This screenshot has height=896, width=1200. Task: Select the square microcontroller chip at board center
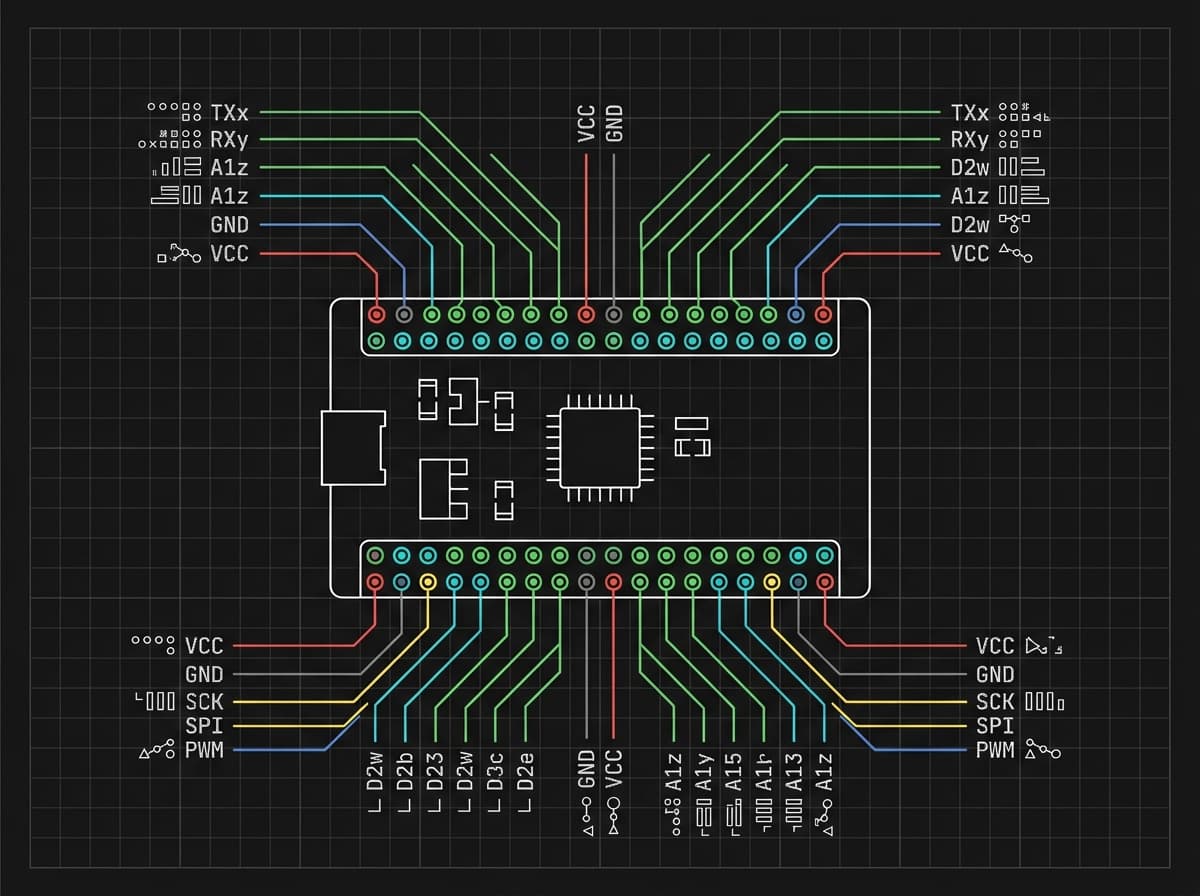tap(599, 447)
